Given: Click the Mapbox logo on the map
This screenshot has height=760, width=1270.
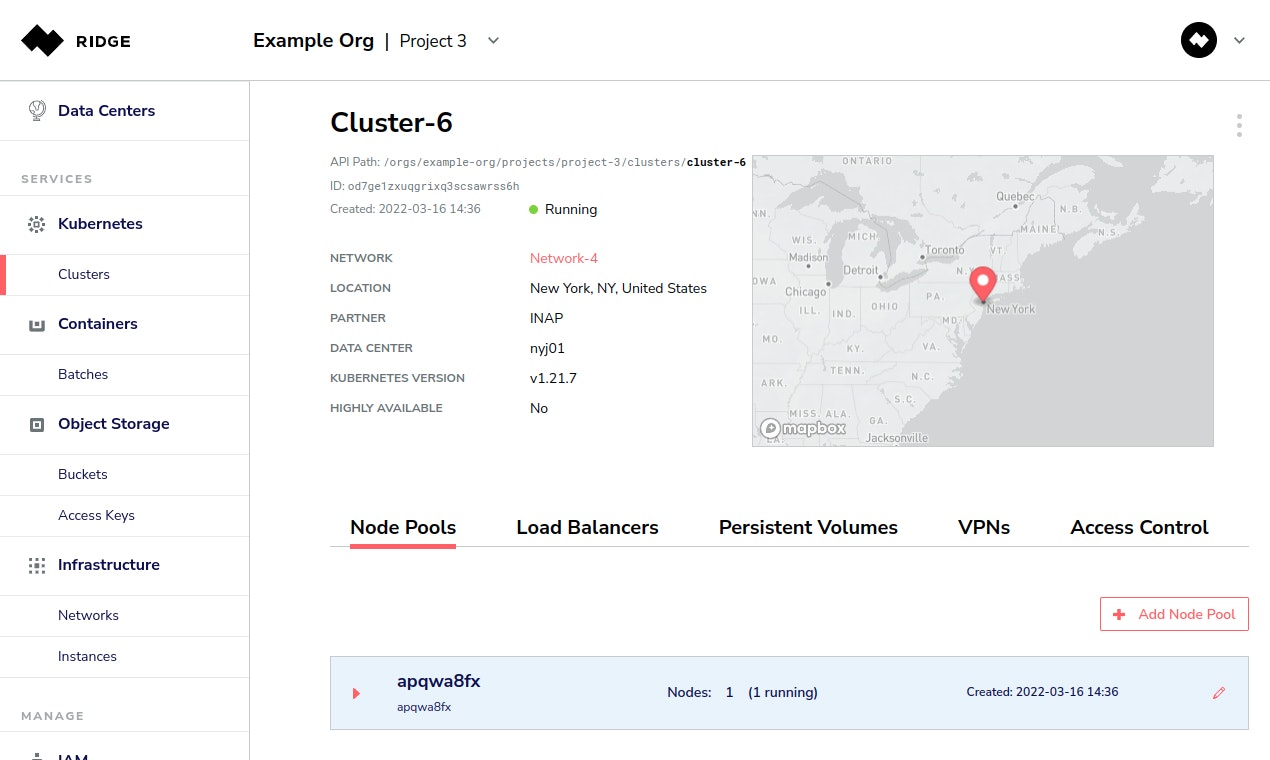Looking at the screenshot, I should point(803,428).
